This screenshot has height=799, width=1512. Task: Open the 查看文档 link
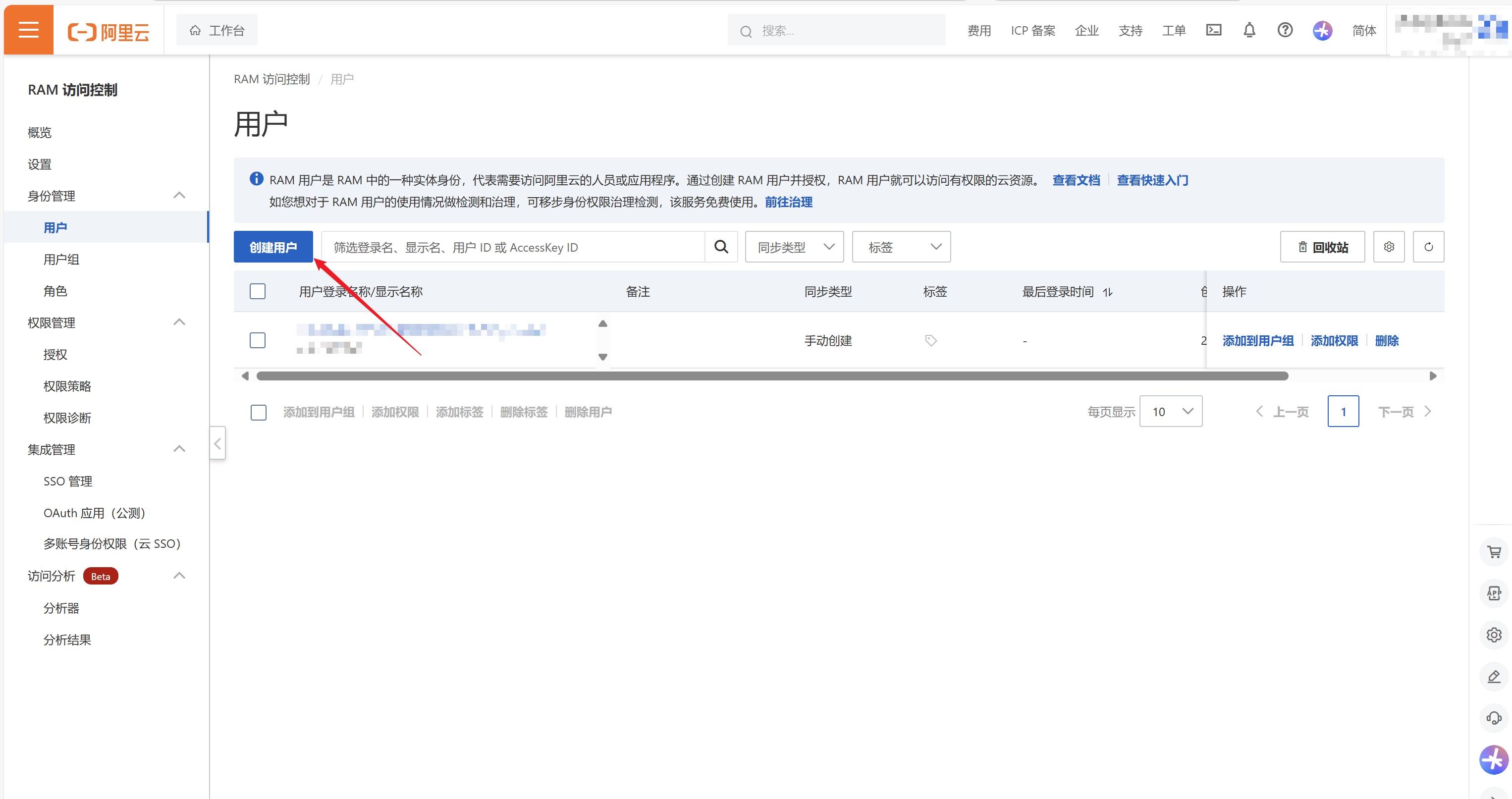coord(1076,180)
